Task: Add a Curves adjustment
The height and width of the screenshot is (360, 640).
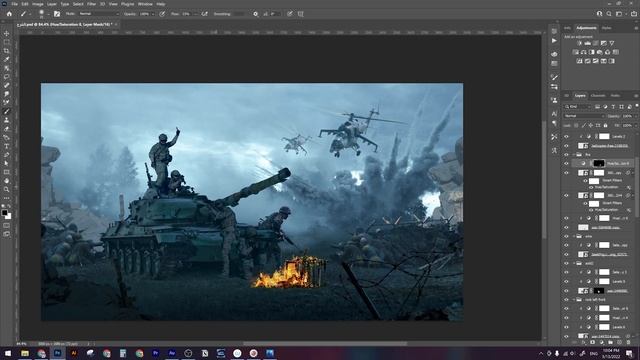Action: tap(596, 43)
